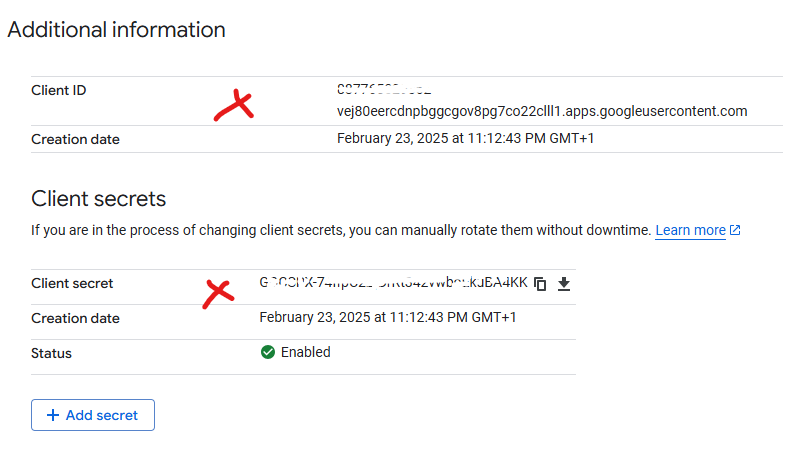Download the client secret file

pos(564,284)
